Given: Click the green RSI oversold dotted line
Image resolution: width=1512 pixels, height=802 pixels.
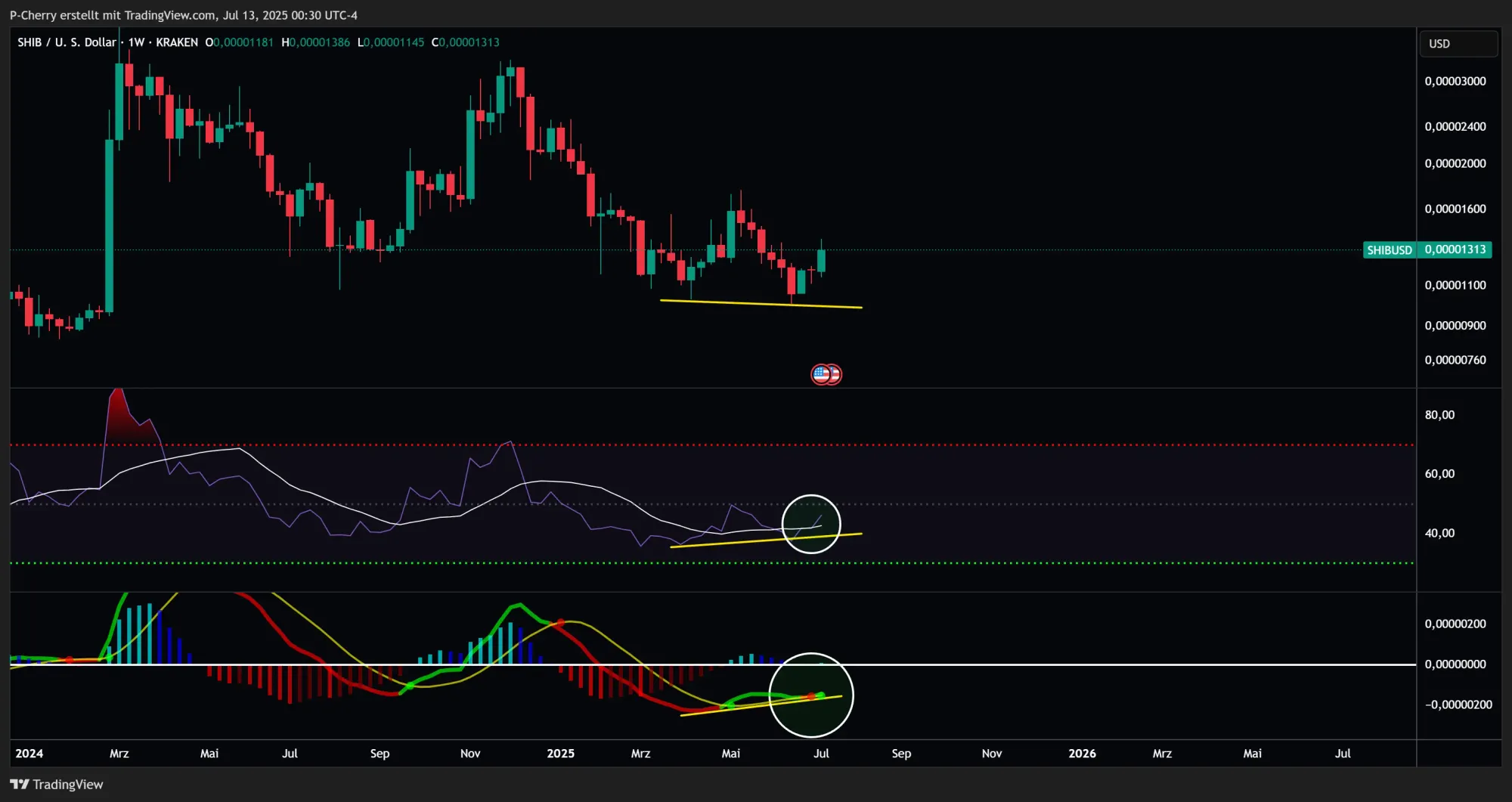Looking at the screenshot, I should (712, 562).
